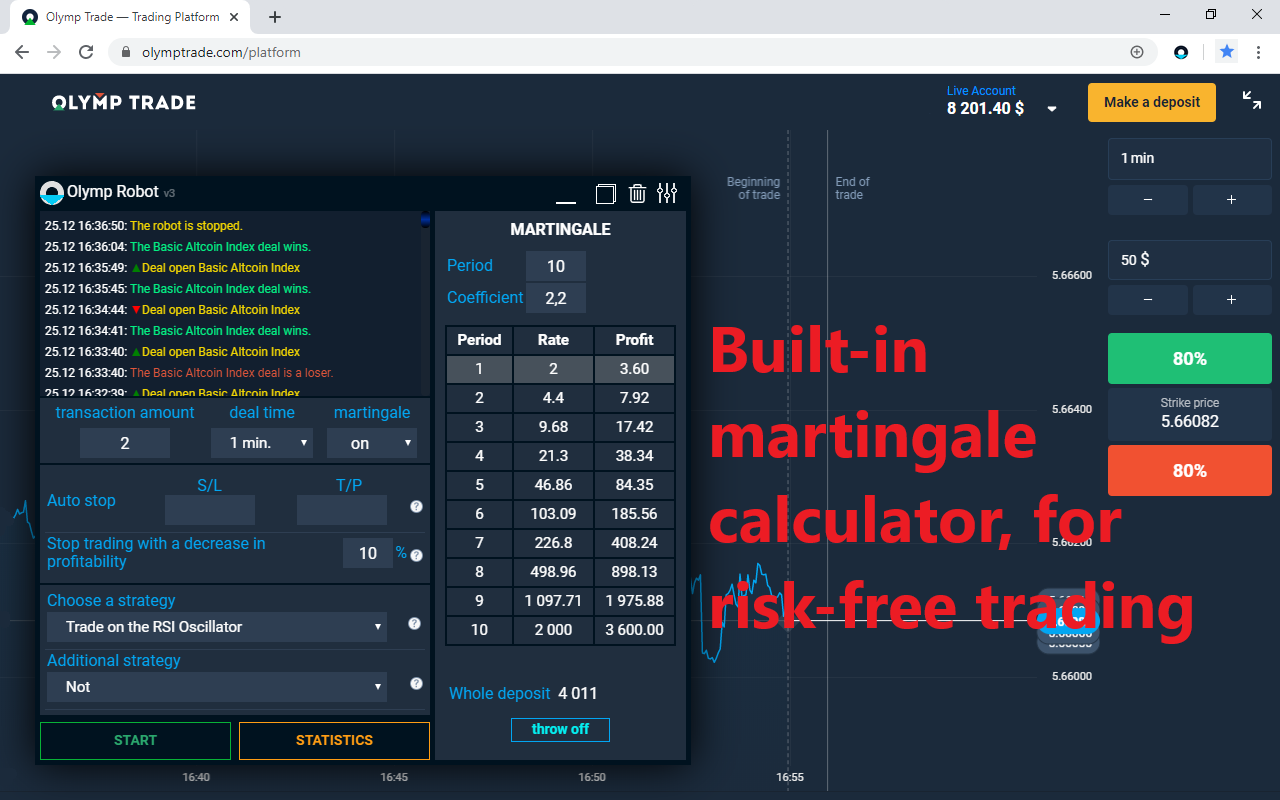Click martingale profit cell 3 600.00

634,630
